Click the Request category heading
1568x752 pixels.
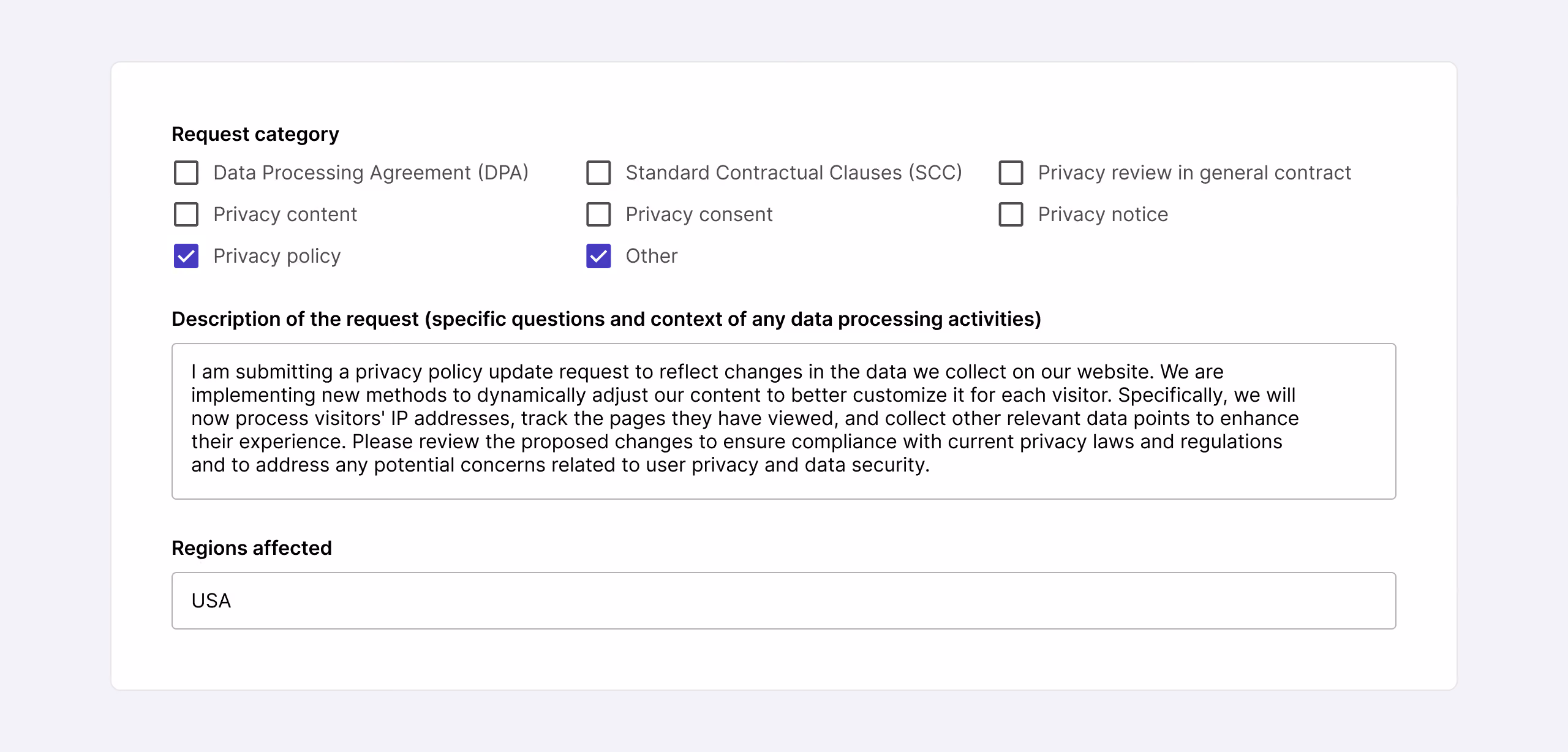tap(255, 134)
